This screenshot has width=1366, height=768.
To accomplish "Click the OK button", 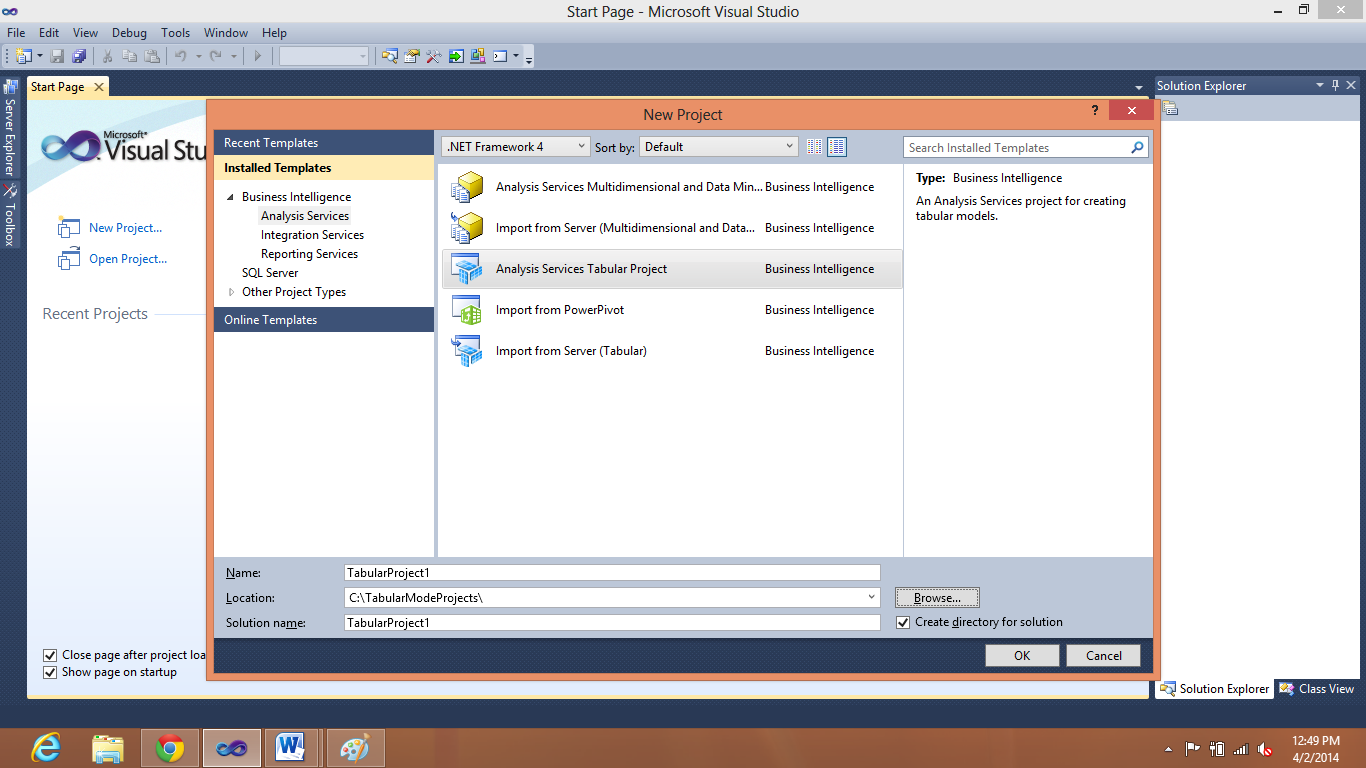I will point(1022,656).
